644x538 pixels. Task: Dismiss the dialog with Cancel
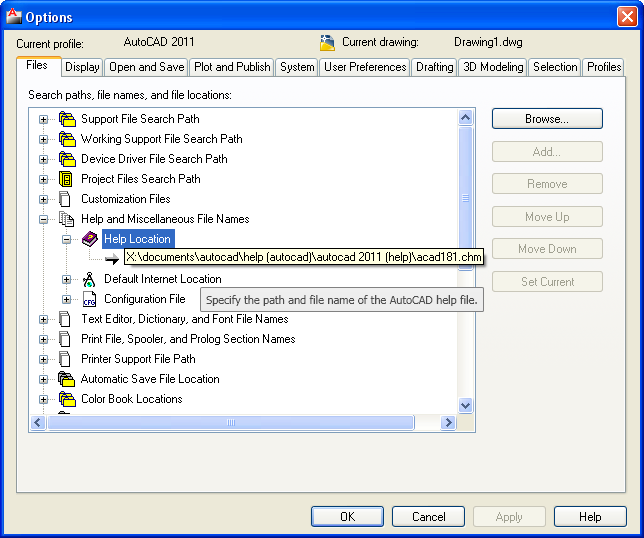pos(428,517)
